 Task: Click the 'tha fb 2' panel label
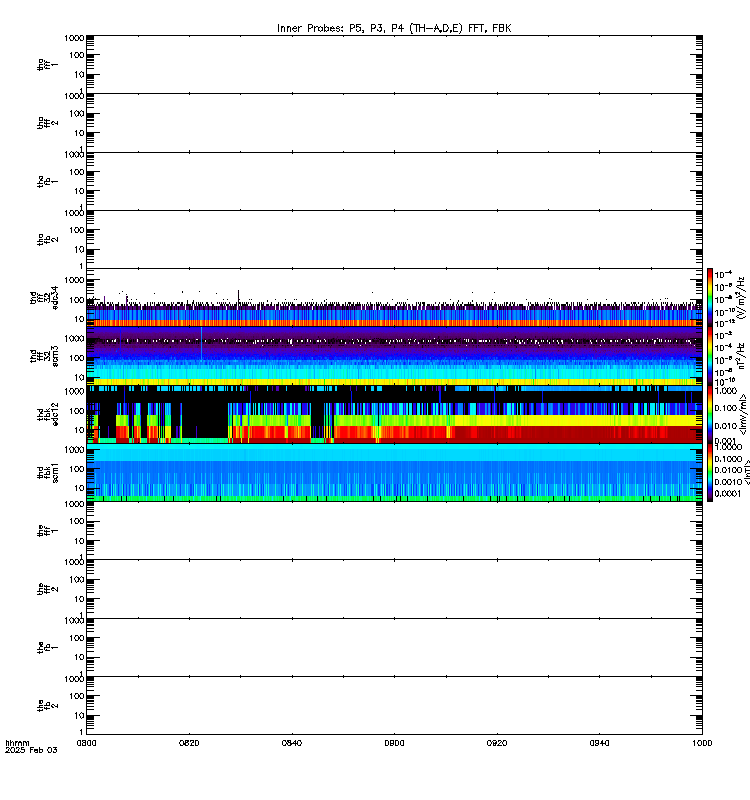click(x=47, y=239)
